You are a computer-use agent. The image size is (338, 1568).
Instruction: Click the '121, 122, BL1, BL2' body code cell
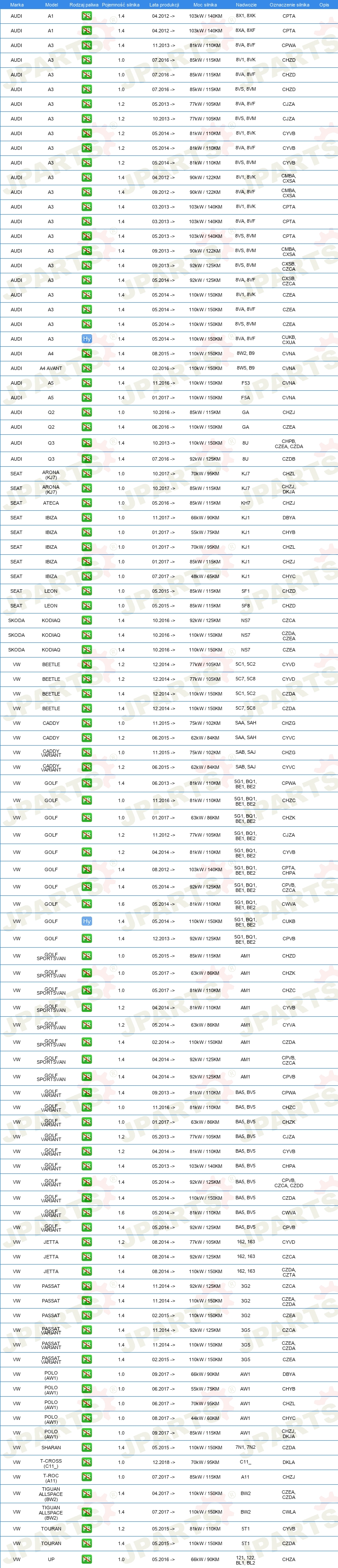[246, 1559]
